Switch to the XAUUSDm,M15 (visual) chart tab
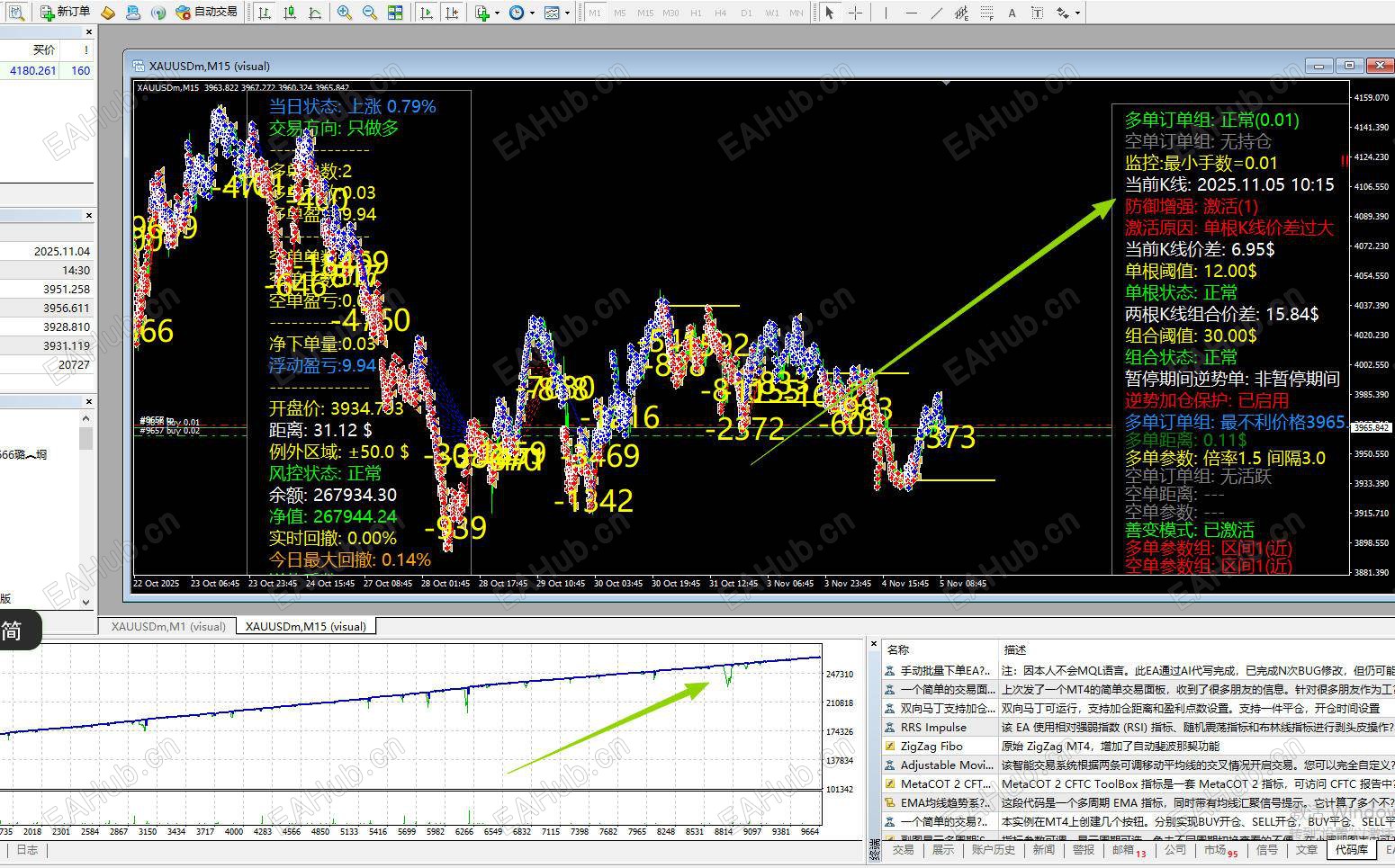1395x868 pixels. [x=306, y=626]
